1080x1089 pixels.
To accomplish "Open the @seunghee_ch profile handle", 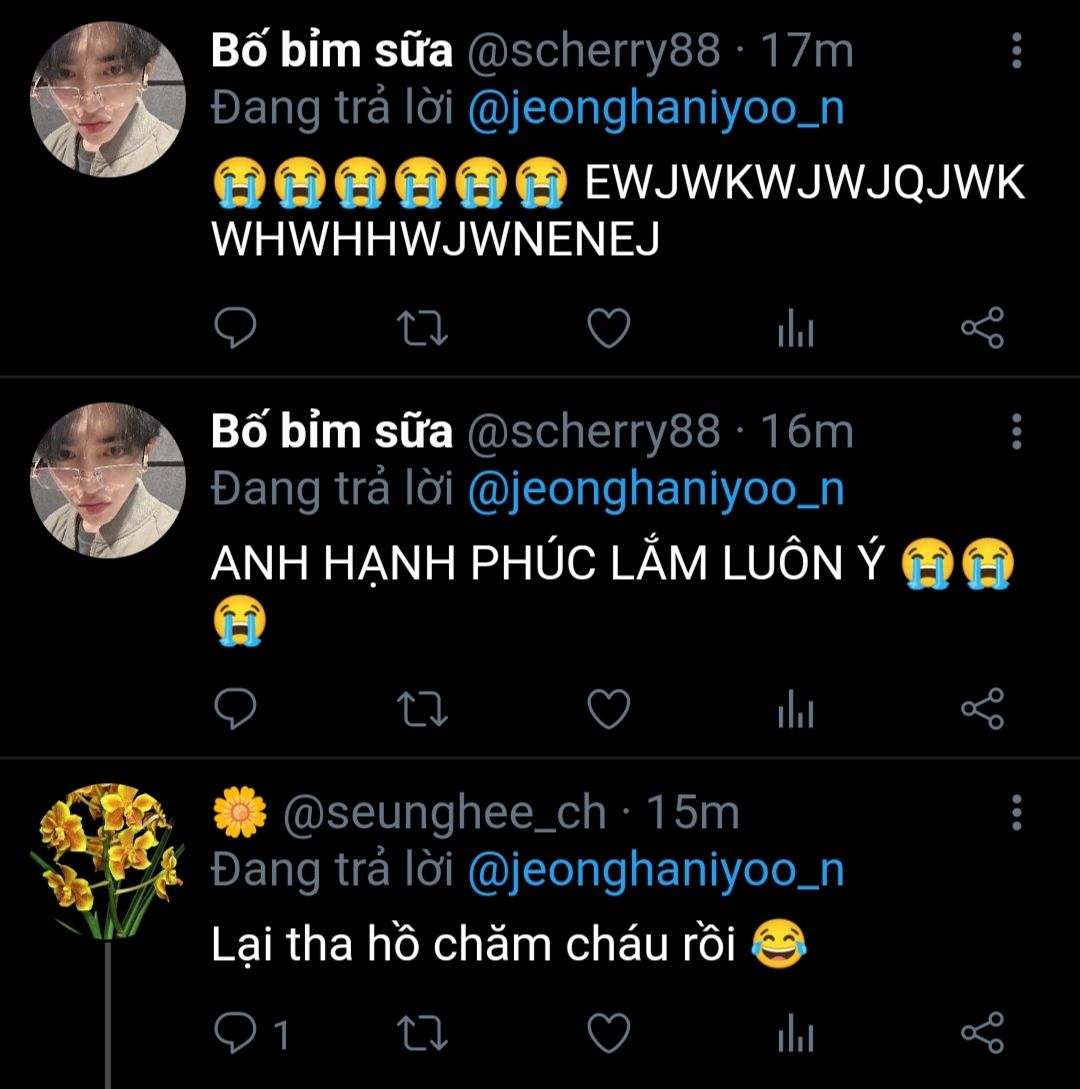I will click(x=445, y=814).
